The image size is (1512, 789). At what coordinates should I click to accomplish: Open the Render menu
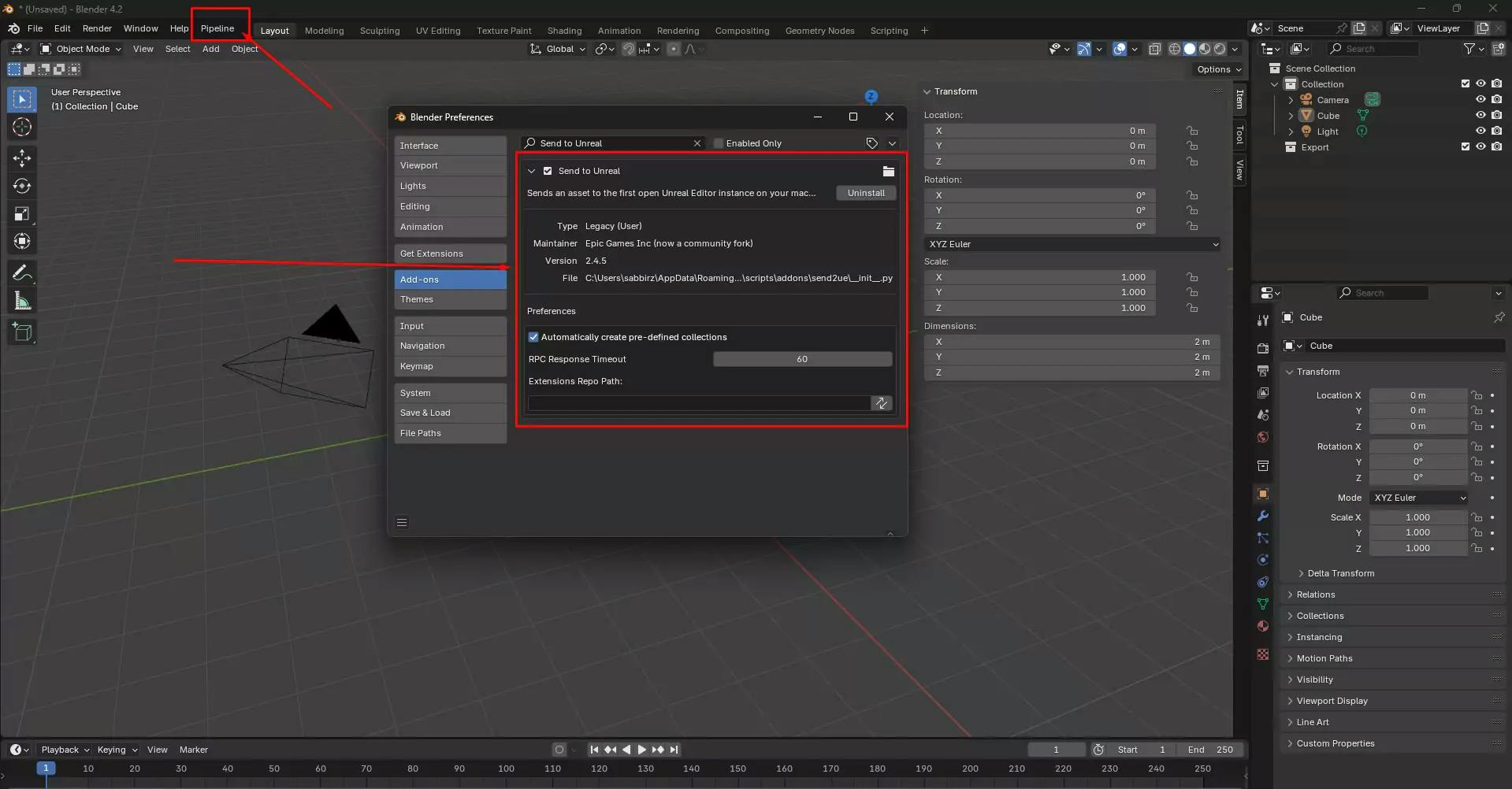97,28
